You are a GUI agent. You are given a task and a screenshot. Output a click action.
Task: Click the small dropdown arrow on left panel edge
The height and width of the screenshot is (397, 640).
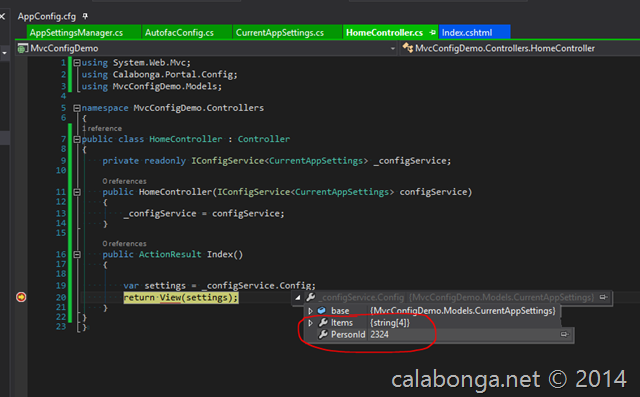(4, 53)
